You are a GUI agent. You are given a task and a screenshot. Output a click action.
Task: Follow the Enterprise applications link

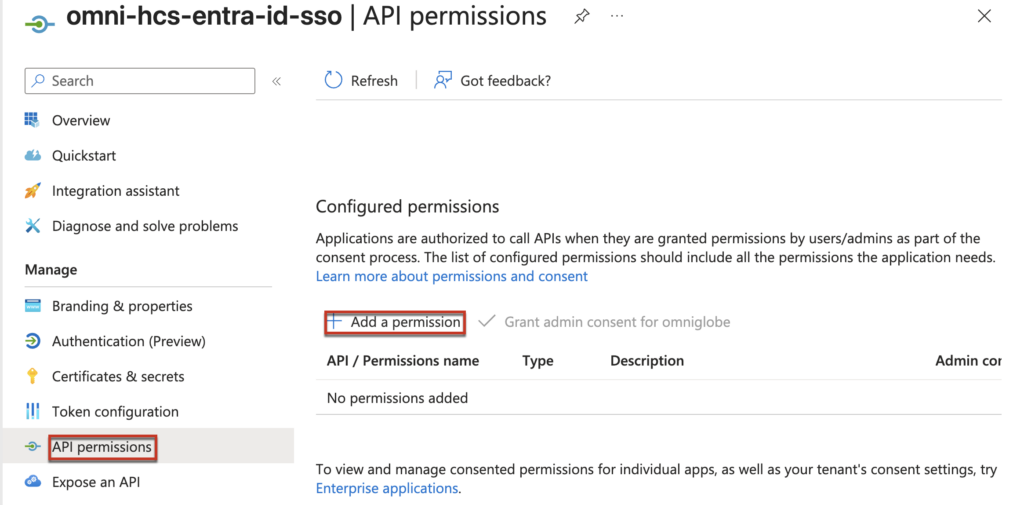[387, 489]
